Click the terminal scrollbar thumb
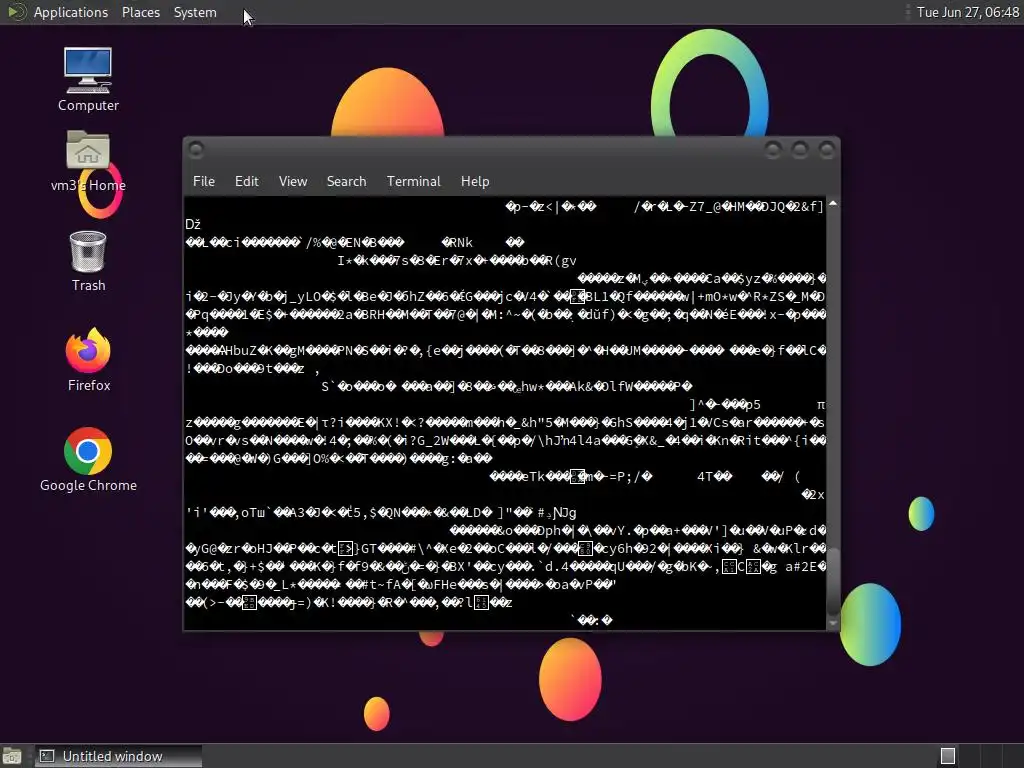The width and height of the screenshot is (1024, 768). 833,581
